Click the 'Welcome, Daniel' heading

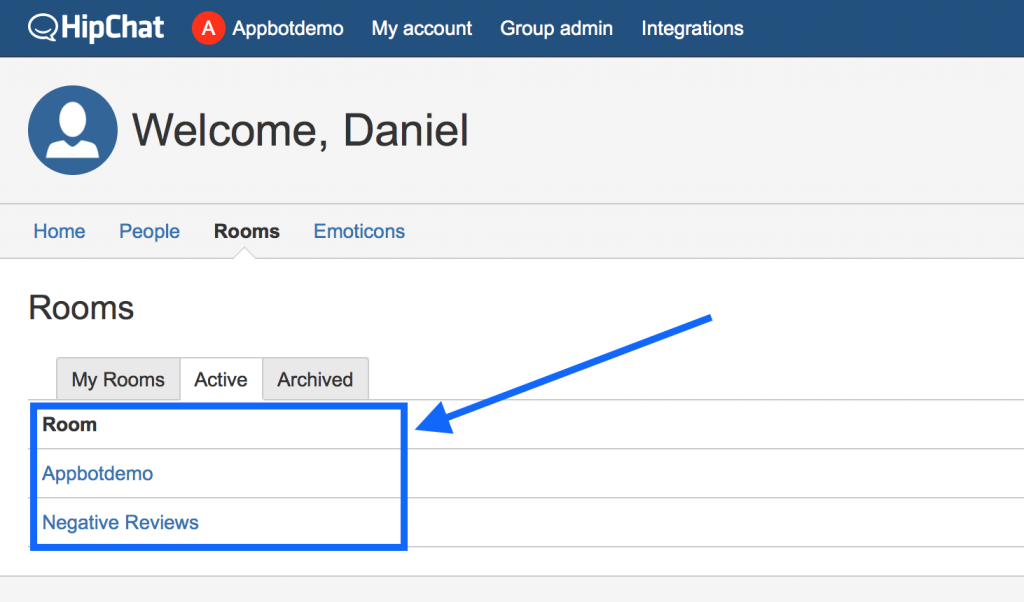tap(300, 130)
